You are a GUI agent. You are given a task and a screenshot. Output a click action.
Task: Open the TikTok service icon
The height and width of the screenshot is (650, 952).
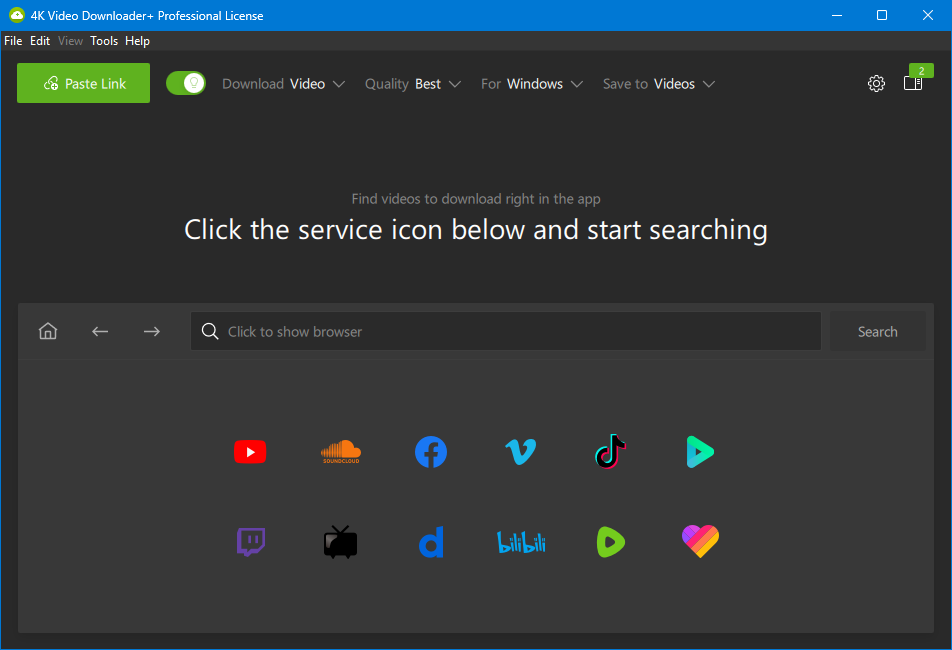click(611, 452)
